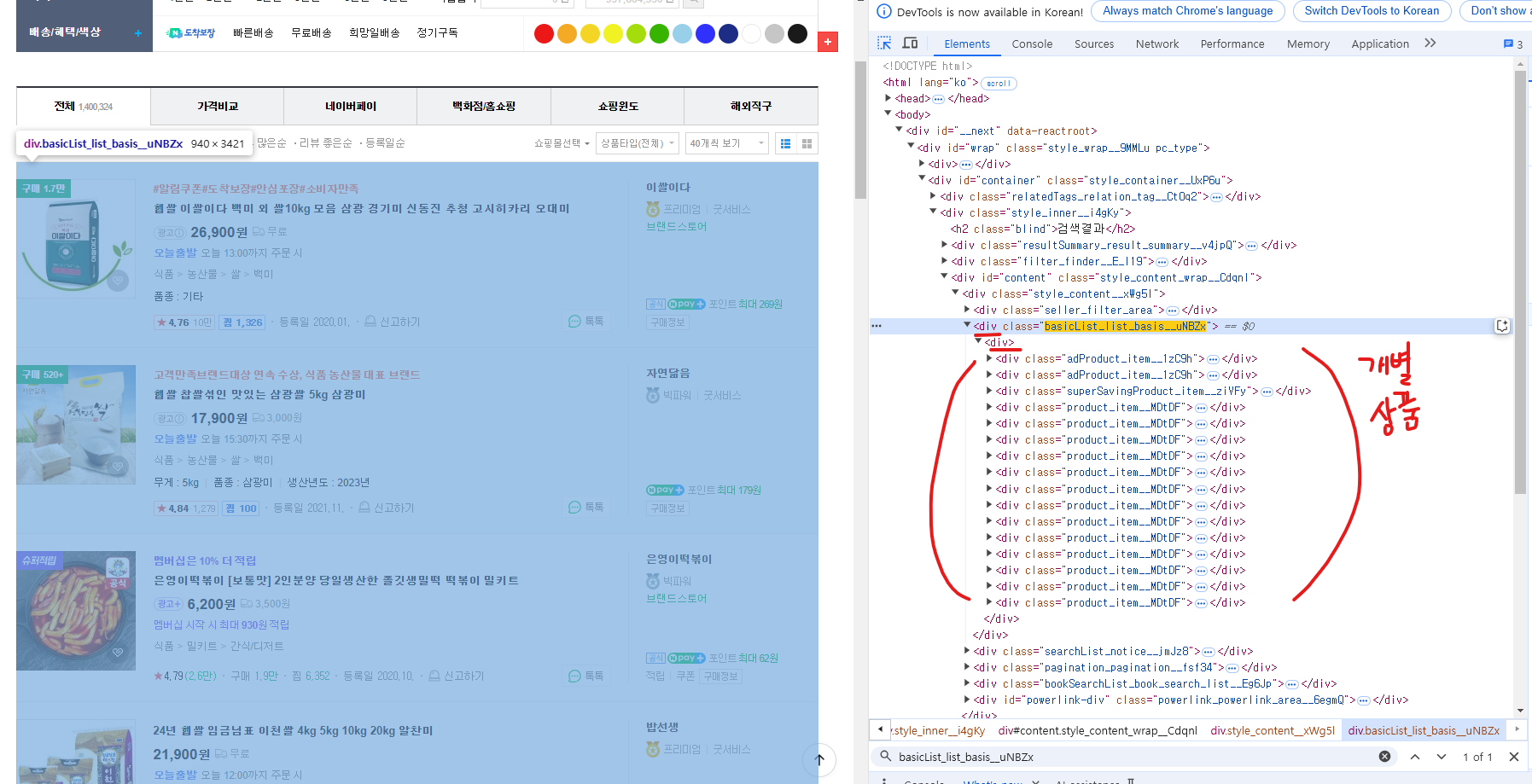Go to the previous search match arrow
This screenshot has height=784, width=1532.
[1414, 757]
